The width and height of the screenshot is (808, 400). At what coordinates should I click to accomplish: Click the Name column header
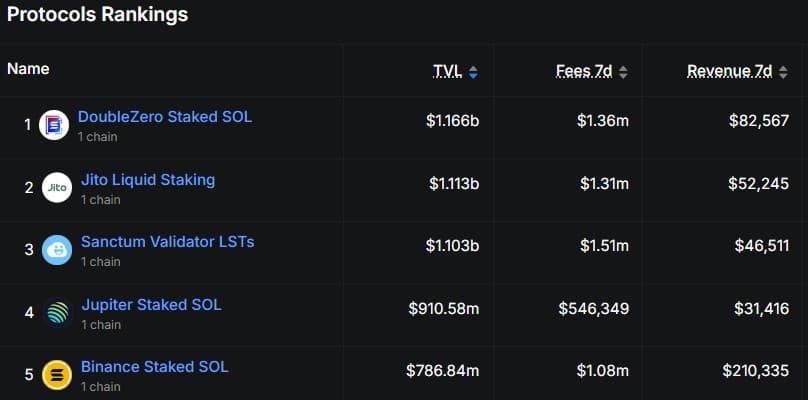pos(28,69)
